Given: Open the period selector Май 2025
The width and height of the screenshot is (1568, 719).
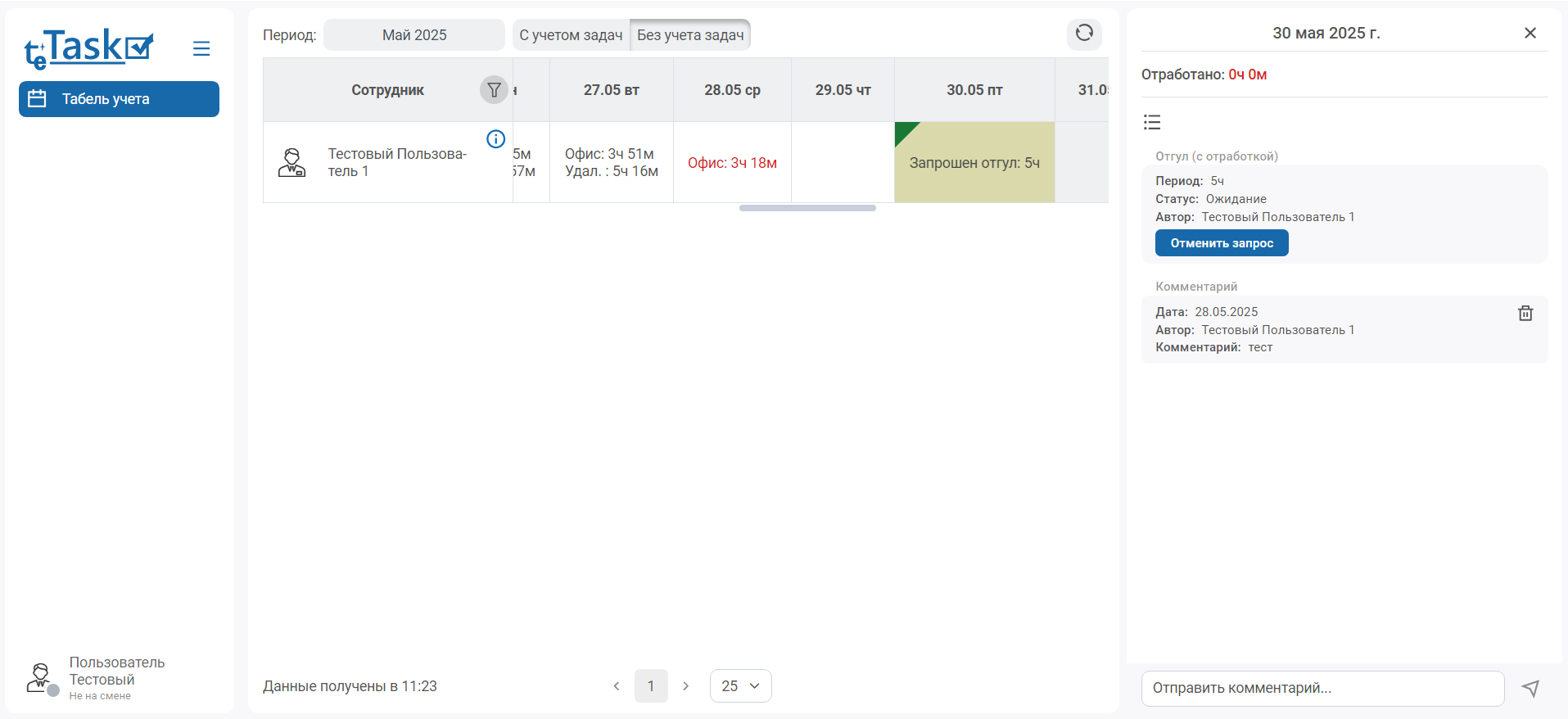Looking at the screenshot, I should tap(414, 35).
